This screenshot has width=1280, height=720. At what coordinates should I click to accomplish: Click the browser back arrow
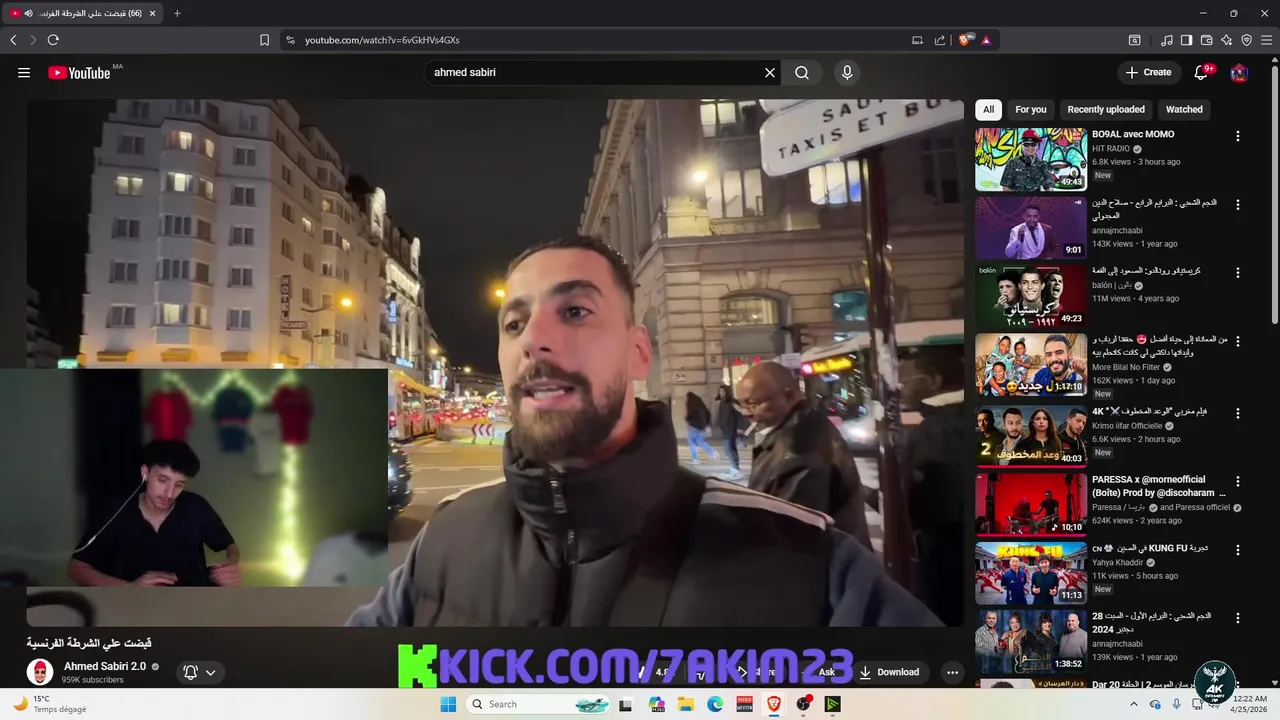point(13,40)
